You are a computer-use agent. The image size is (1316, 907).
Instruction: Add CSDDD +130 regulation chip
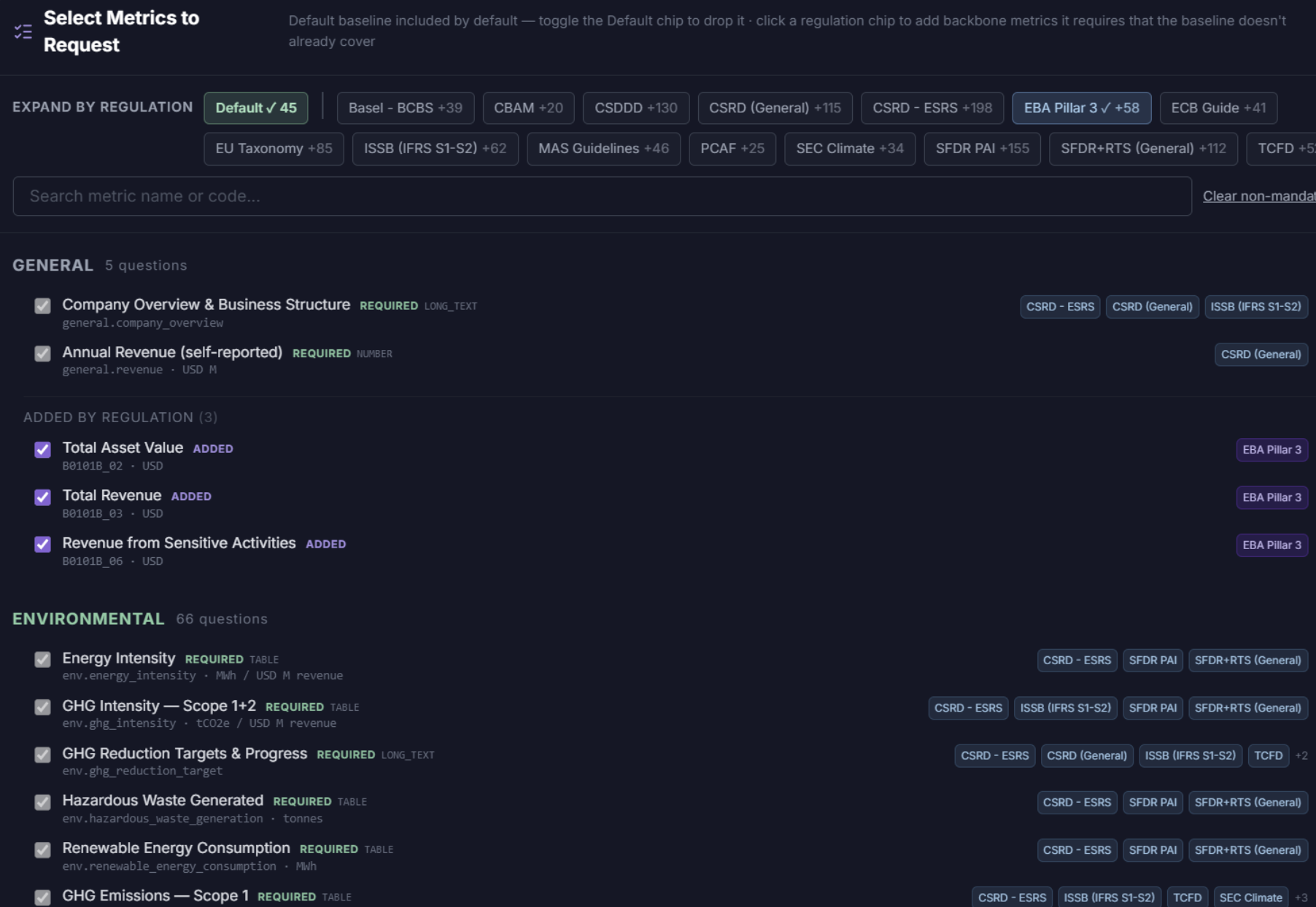tap(636, 108)
